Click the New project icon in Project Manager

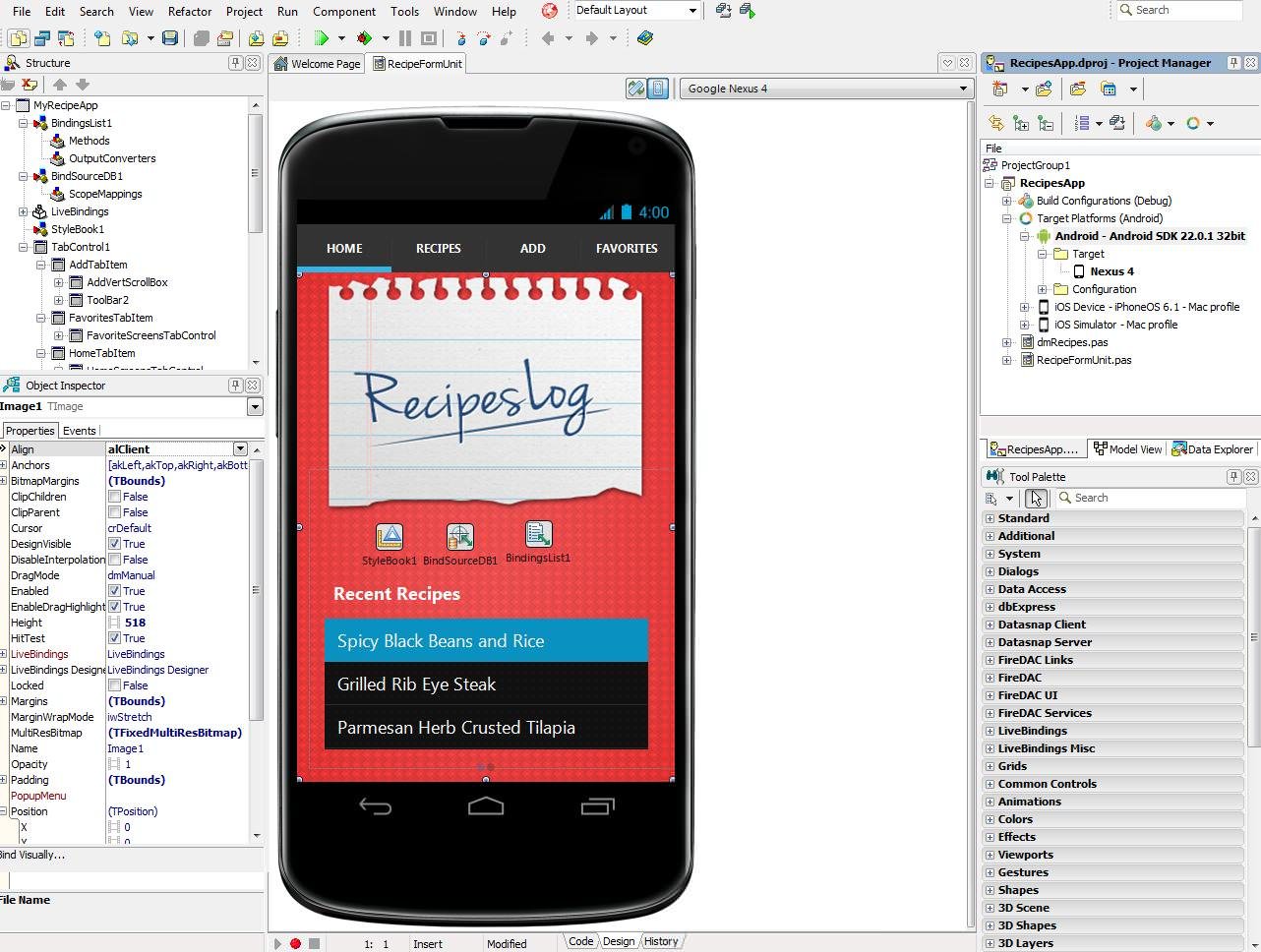click(x=1000, y=89)
